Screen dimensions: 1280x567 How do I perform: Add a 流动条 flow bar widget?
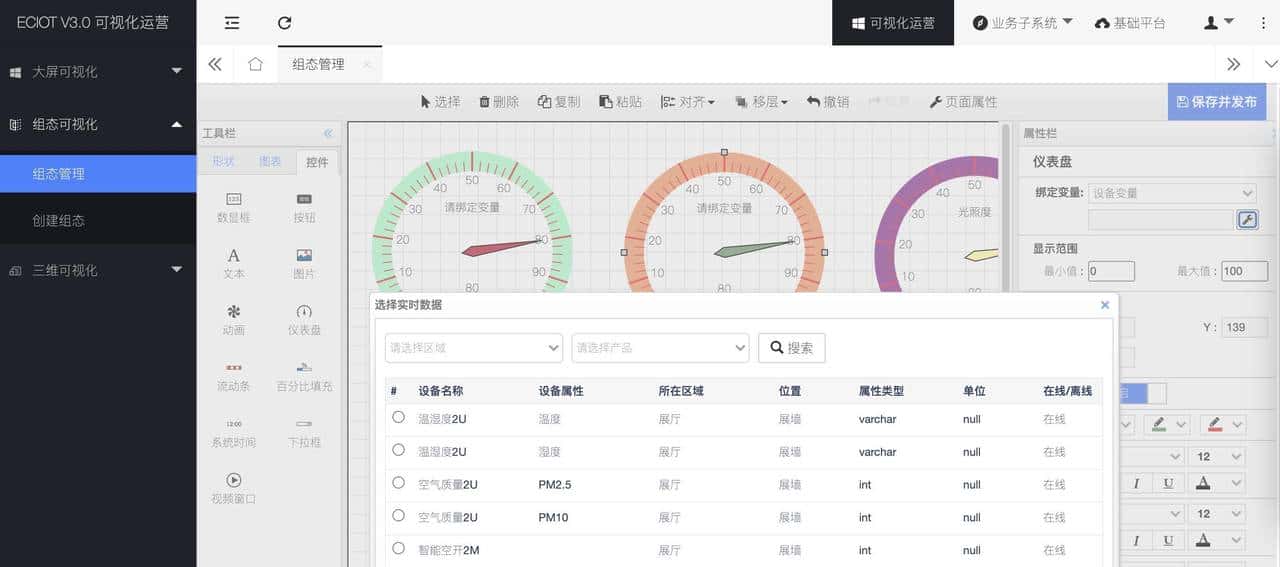pyautogui.click(x=233, y=376)
